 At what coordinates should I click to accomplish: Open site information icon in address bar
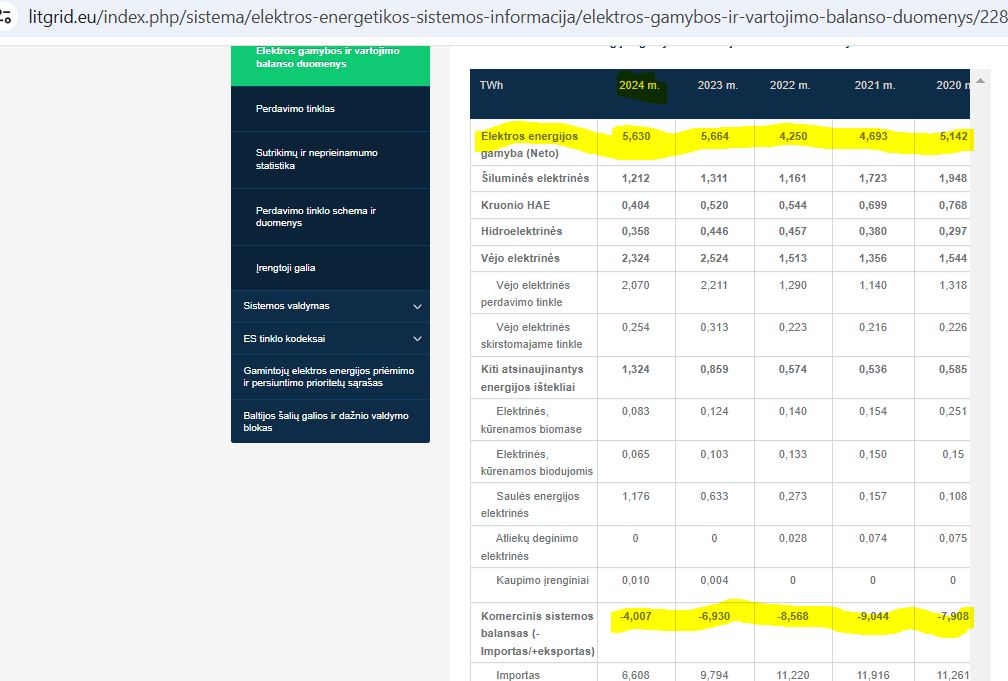tap(5, 16)
